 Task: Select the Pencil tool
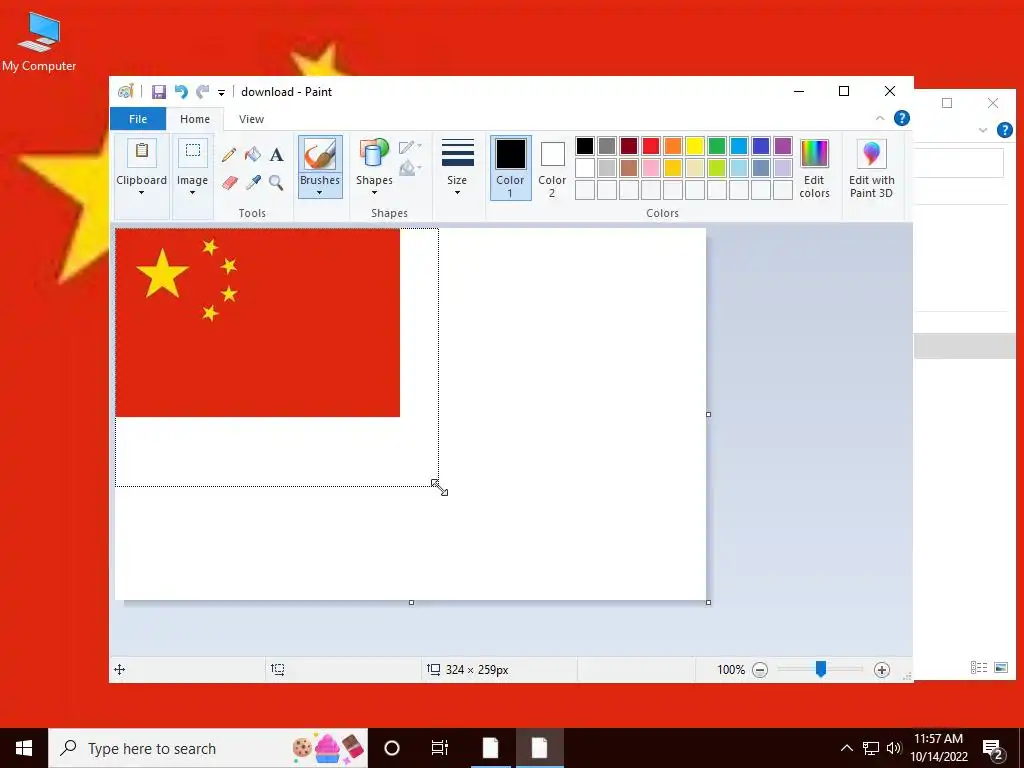(229, 155)
